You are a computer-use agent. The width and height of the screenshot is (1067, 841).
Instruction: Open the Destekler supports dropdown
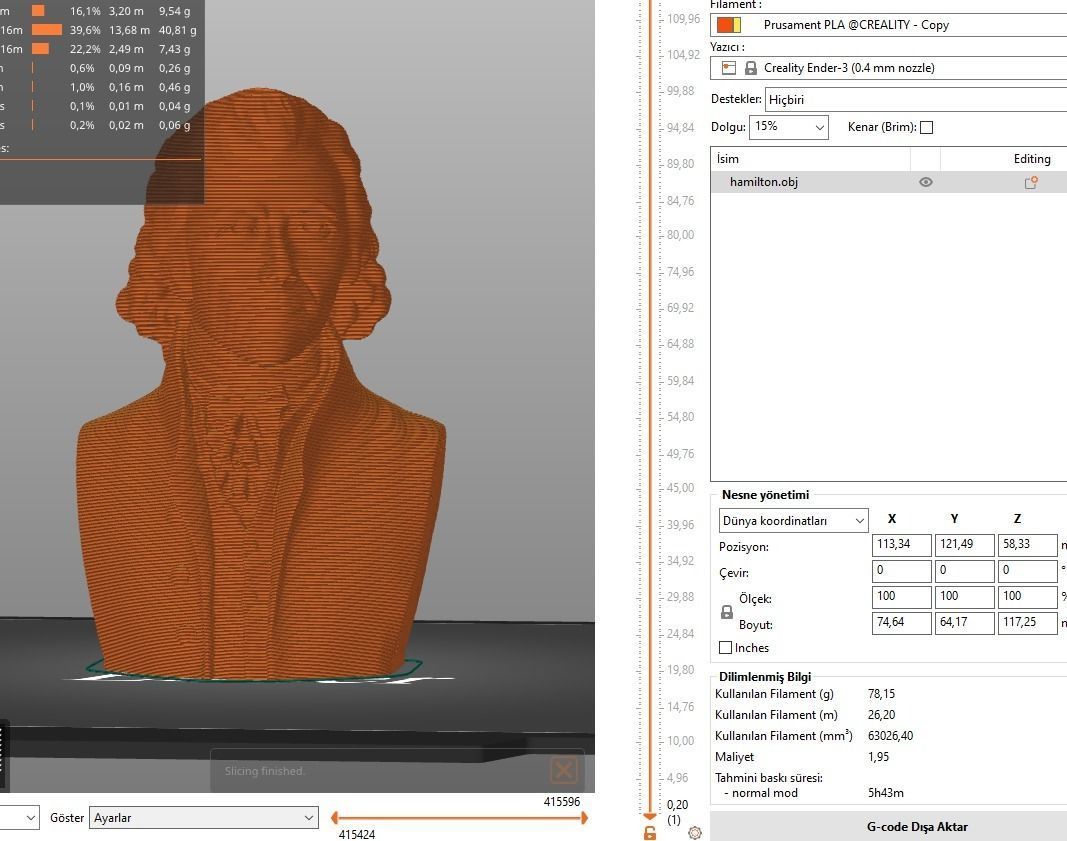click(x=916, y=99)
